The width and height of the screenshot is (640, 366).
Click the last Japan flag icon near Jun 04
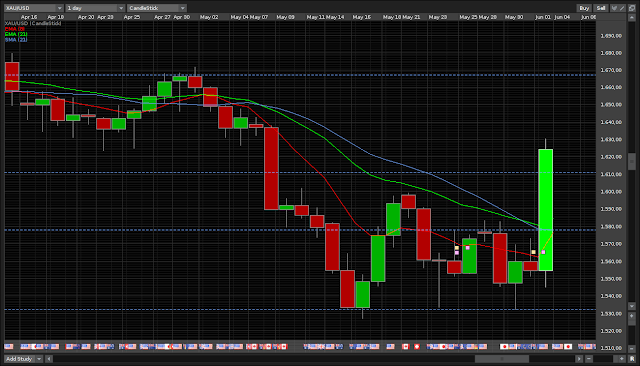coord(568,346)
